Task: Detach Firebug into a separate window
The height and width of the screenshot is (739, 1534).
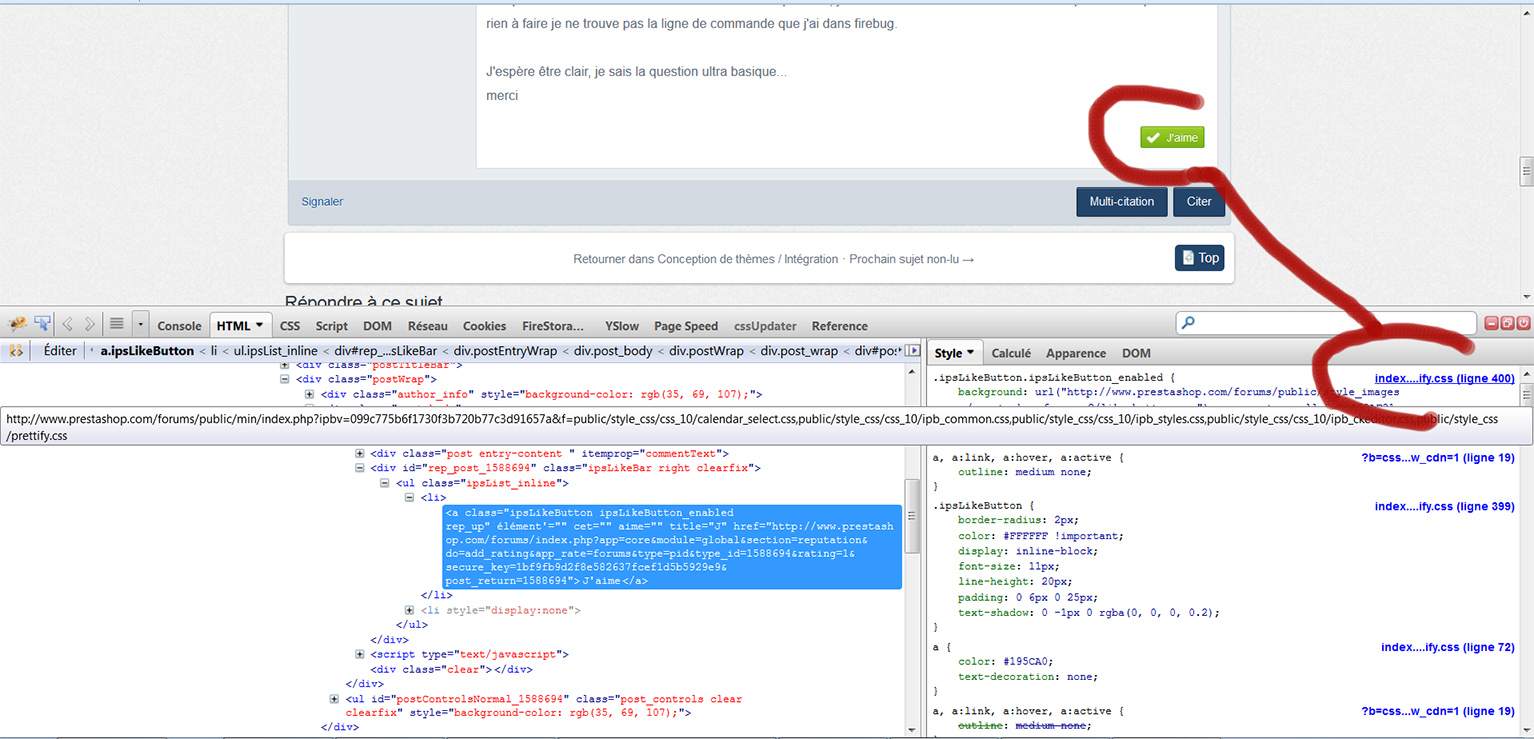Action: tap(1508, 323)
